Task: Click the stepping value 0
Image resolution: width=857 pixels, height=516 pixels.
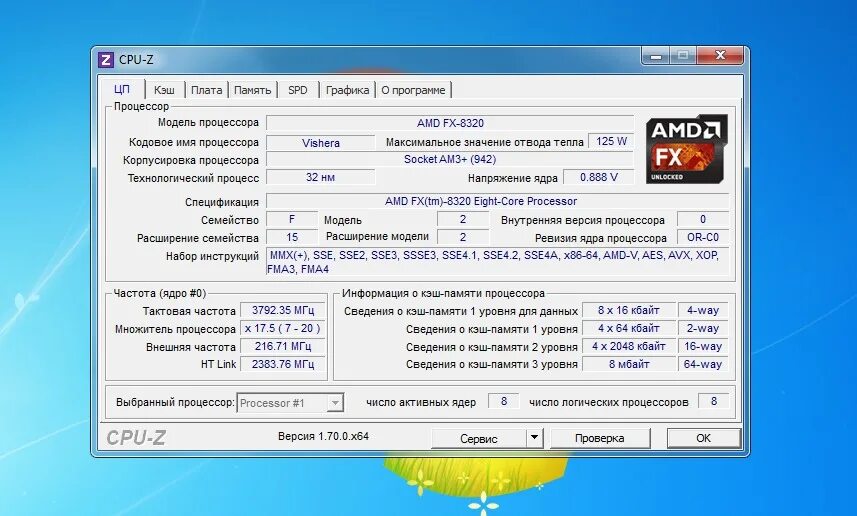Action: pos(703,219)
